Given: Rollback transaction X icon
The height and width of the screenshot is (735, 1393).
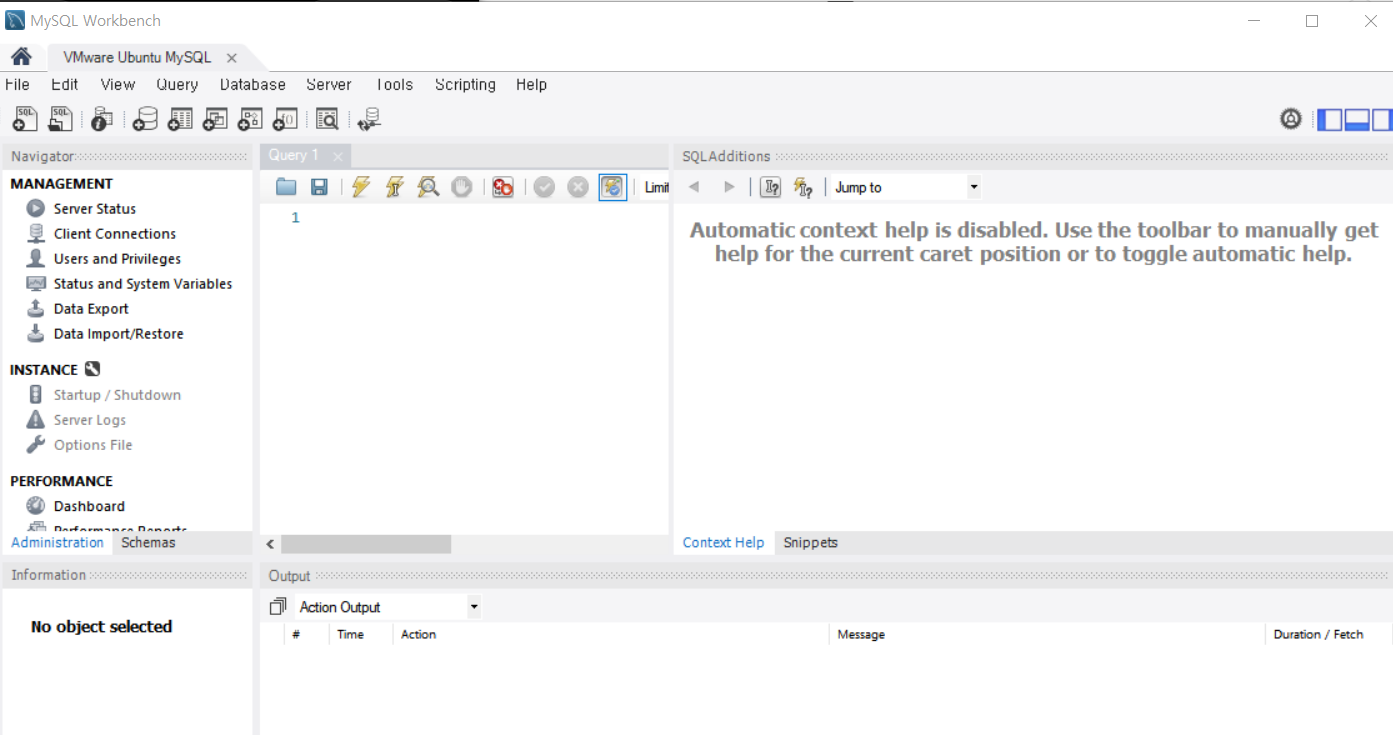Looking at the screenshot, I should (x=578, y=187).
